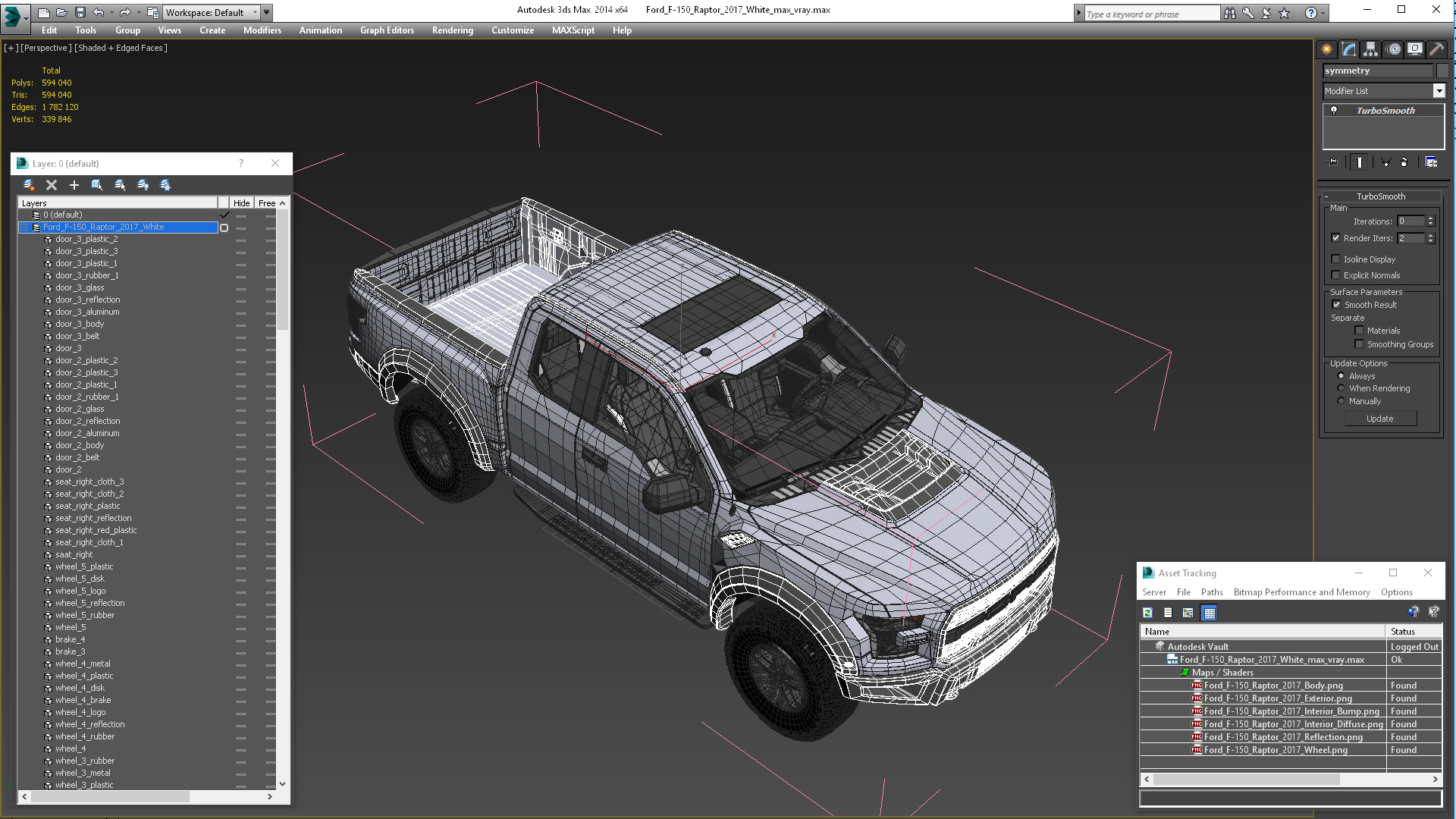Open the Help icon dropdown arrow
The width and height of the screenshot is (1456, 819).
coord(1323,13)
